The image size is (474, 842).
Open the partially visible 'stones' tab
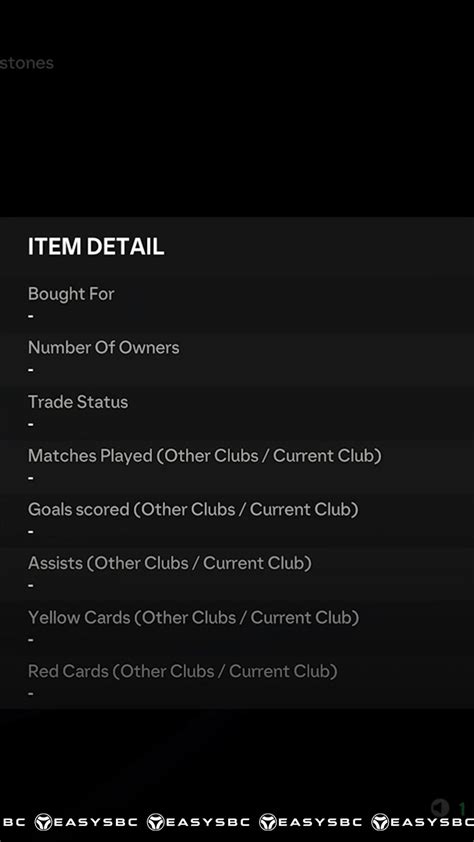26,63
